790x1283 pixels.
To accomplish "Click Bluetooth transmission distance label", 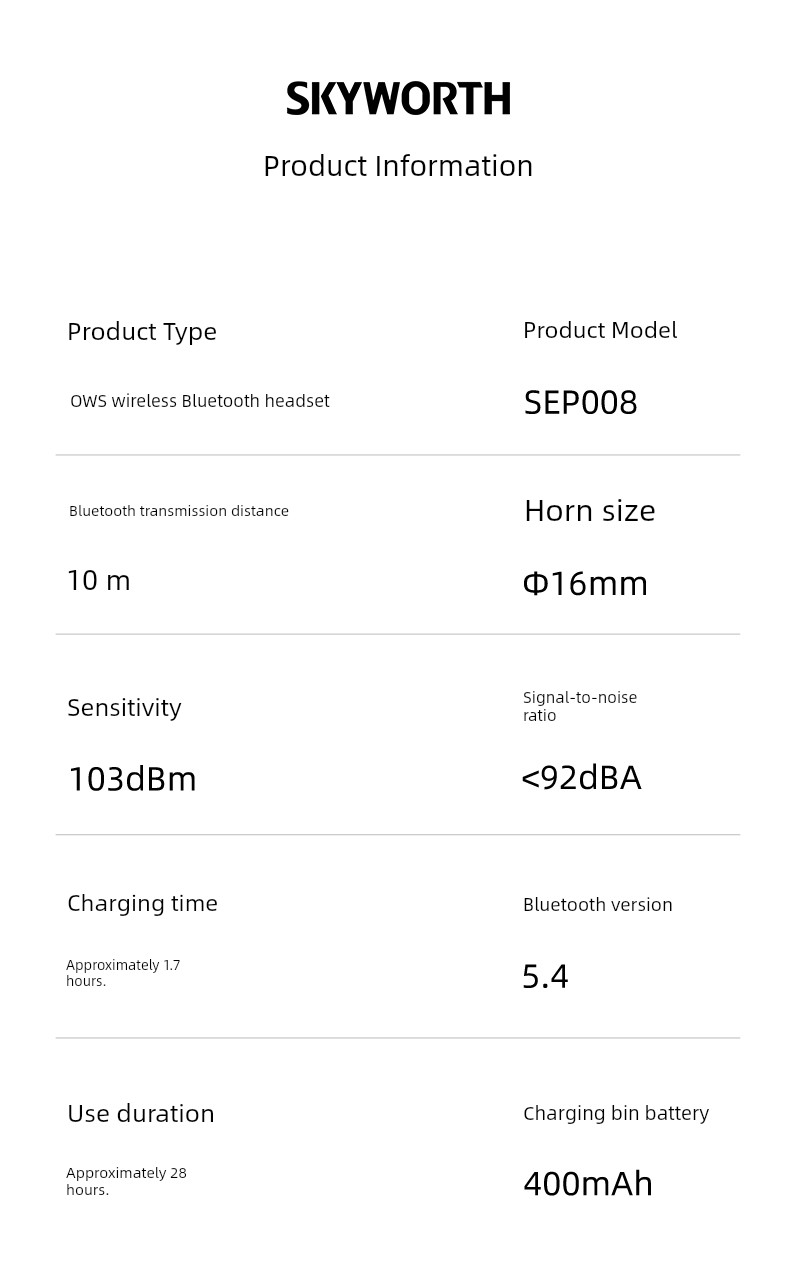I will pyautogui.click(x=179, y=511).
